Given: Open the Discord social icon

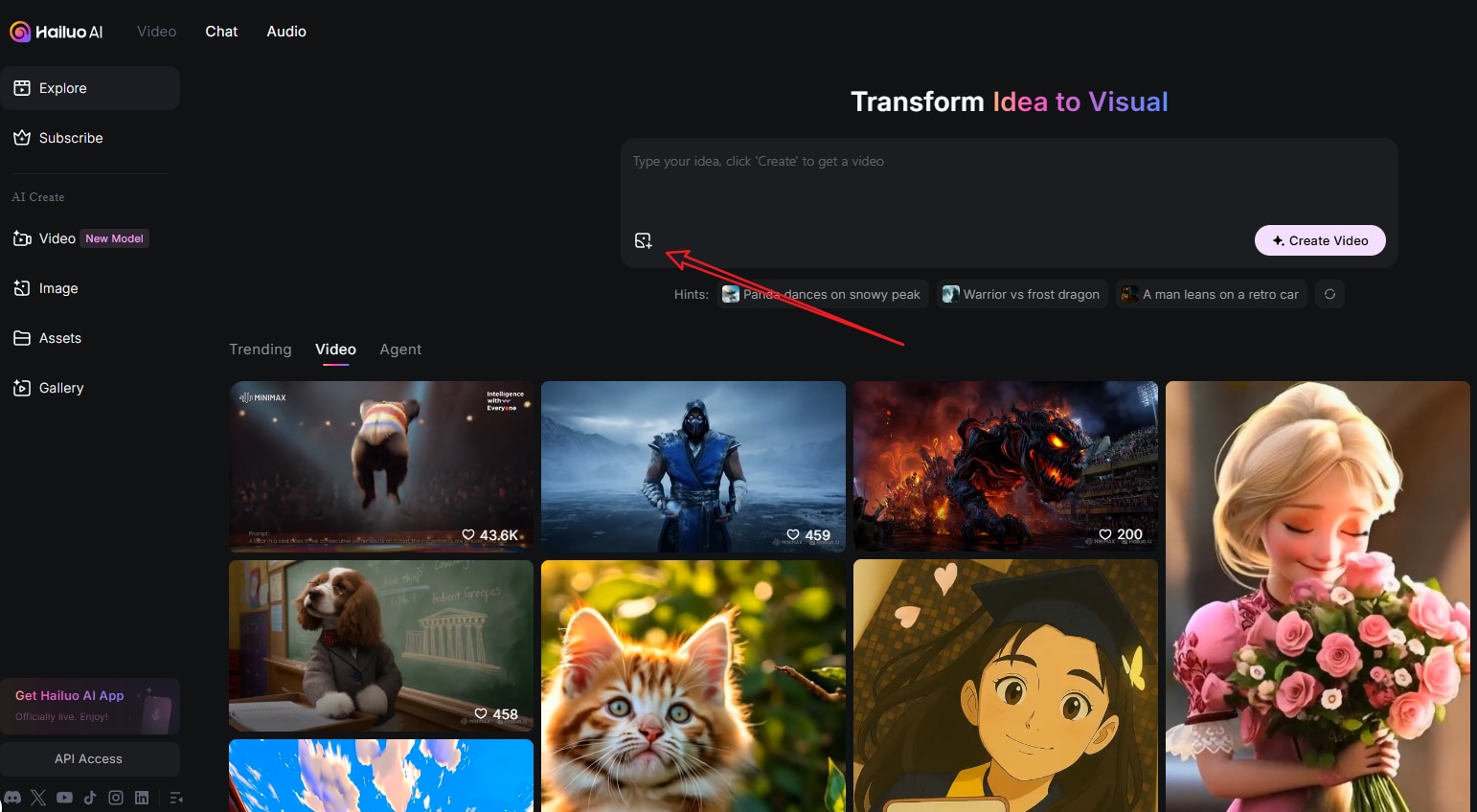Looking at the screenshot, I should [12, 798].
